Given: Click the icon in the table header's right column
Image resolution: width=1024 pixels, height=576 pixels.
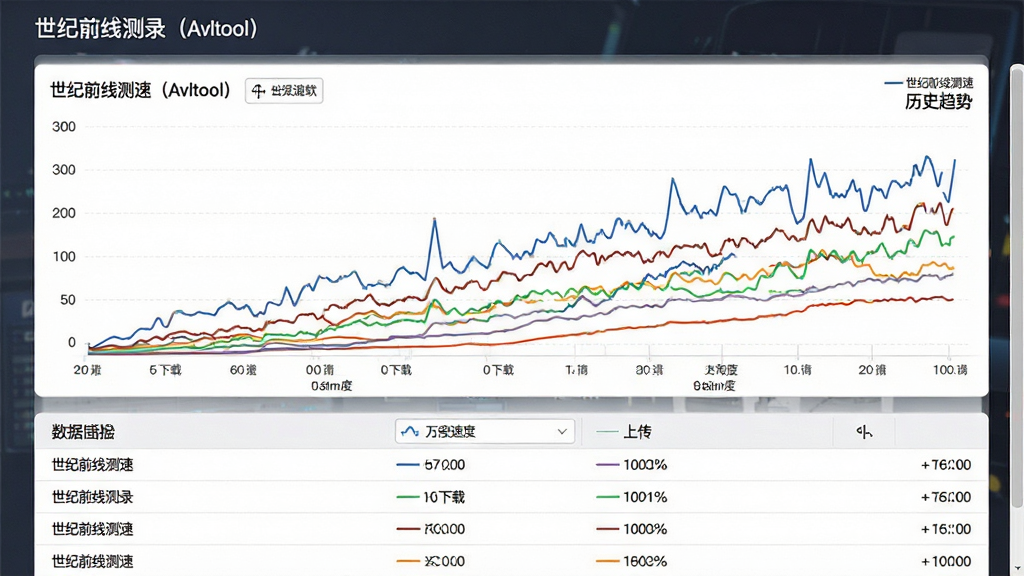Looking at the screenshot, I should [864, 432].
